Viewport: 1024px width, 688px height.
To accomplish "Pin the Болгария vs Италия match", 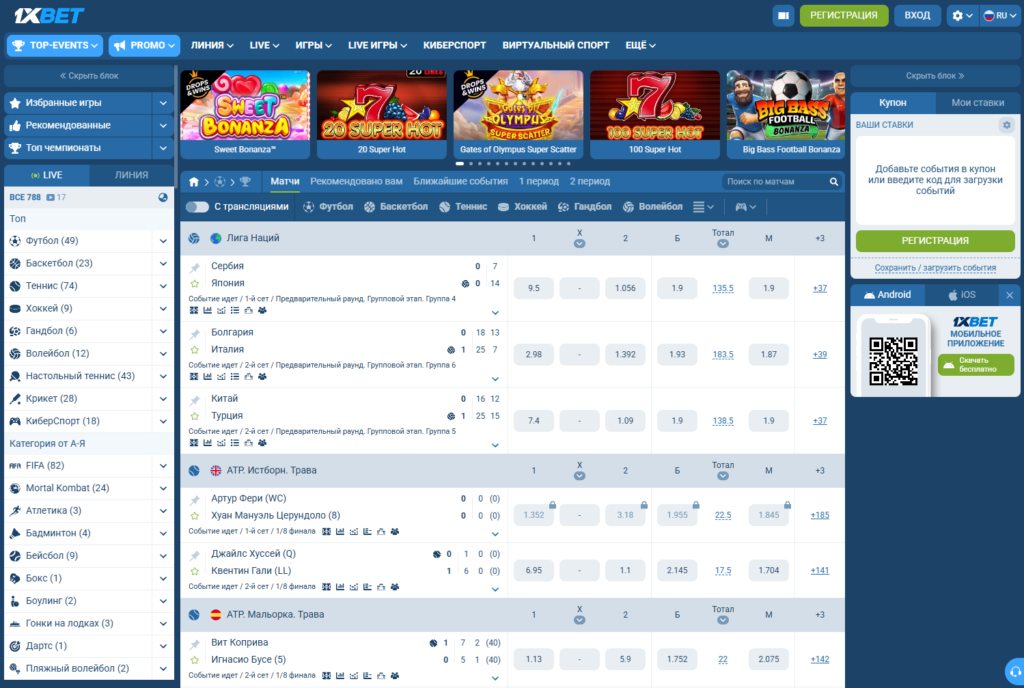I will [x=195, y=334].
